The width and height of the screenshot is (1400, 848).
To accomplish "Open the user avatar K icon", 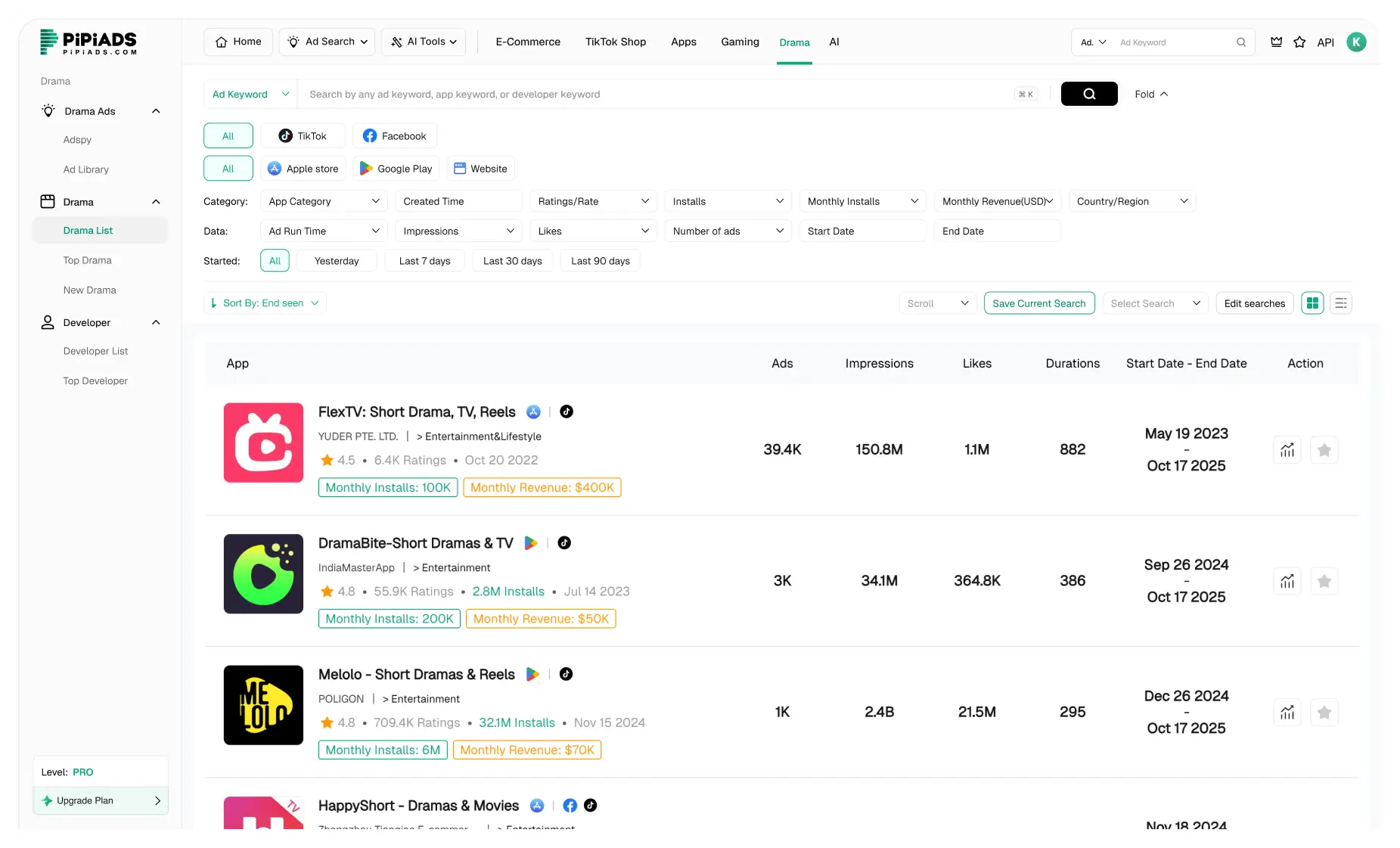I will click(x=1355, y=42).
